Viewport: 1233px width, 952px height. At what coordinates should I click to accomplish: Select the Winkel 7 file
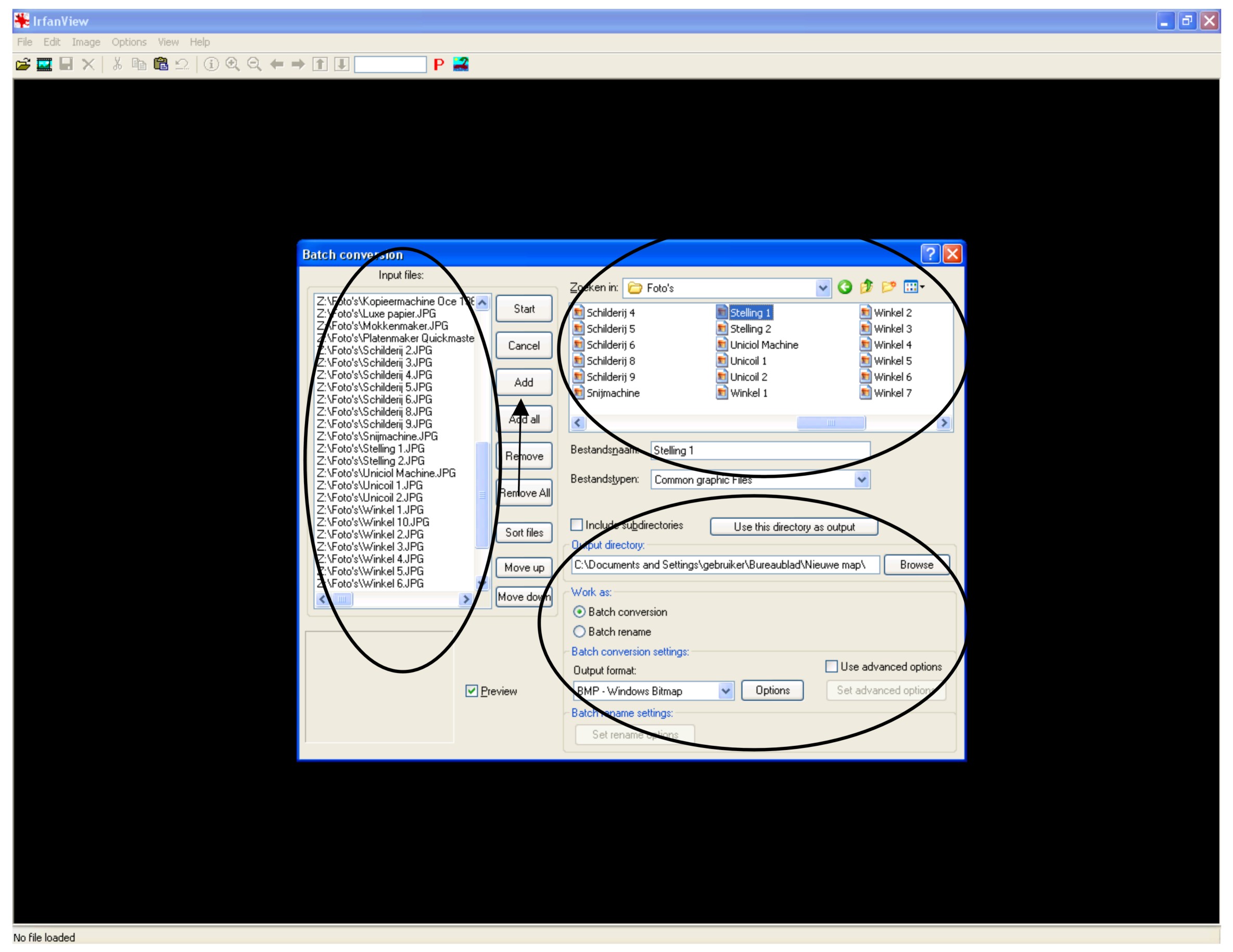[886, 393]
